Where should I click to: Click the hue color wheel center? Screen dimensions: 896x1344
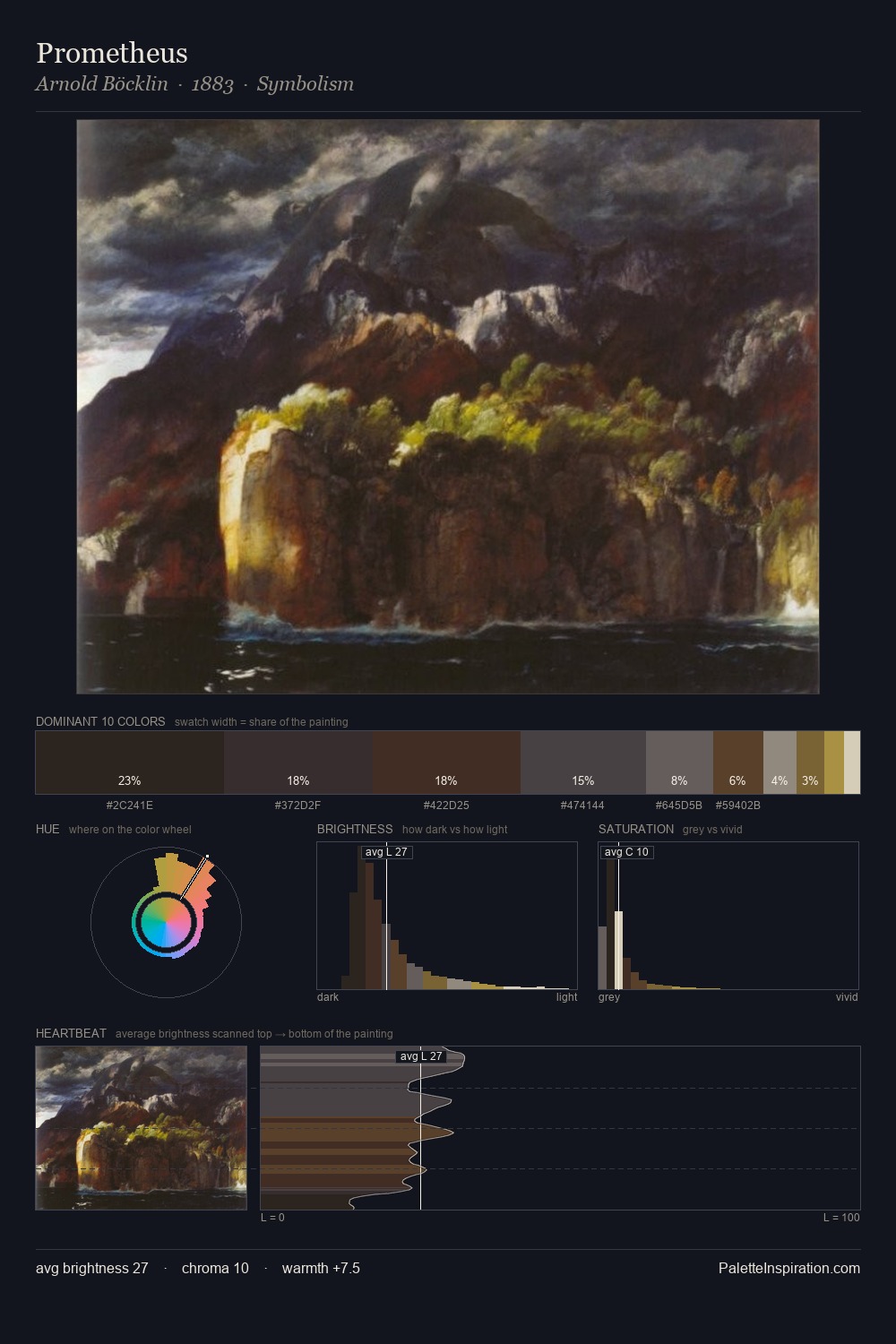click(166, 922)
